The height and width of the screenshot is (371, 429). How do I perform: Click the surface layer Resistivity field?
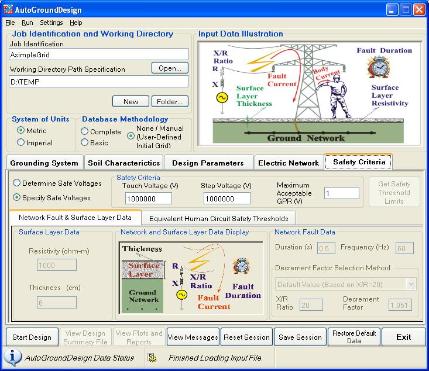(x=57, y=265)
